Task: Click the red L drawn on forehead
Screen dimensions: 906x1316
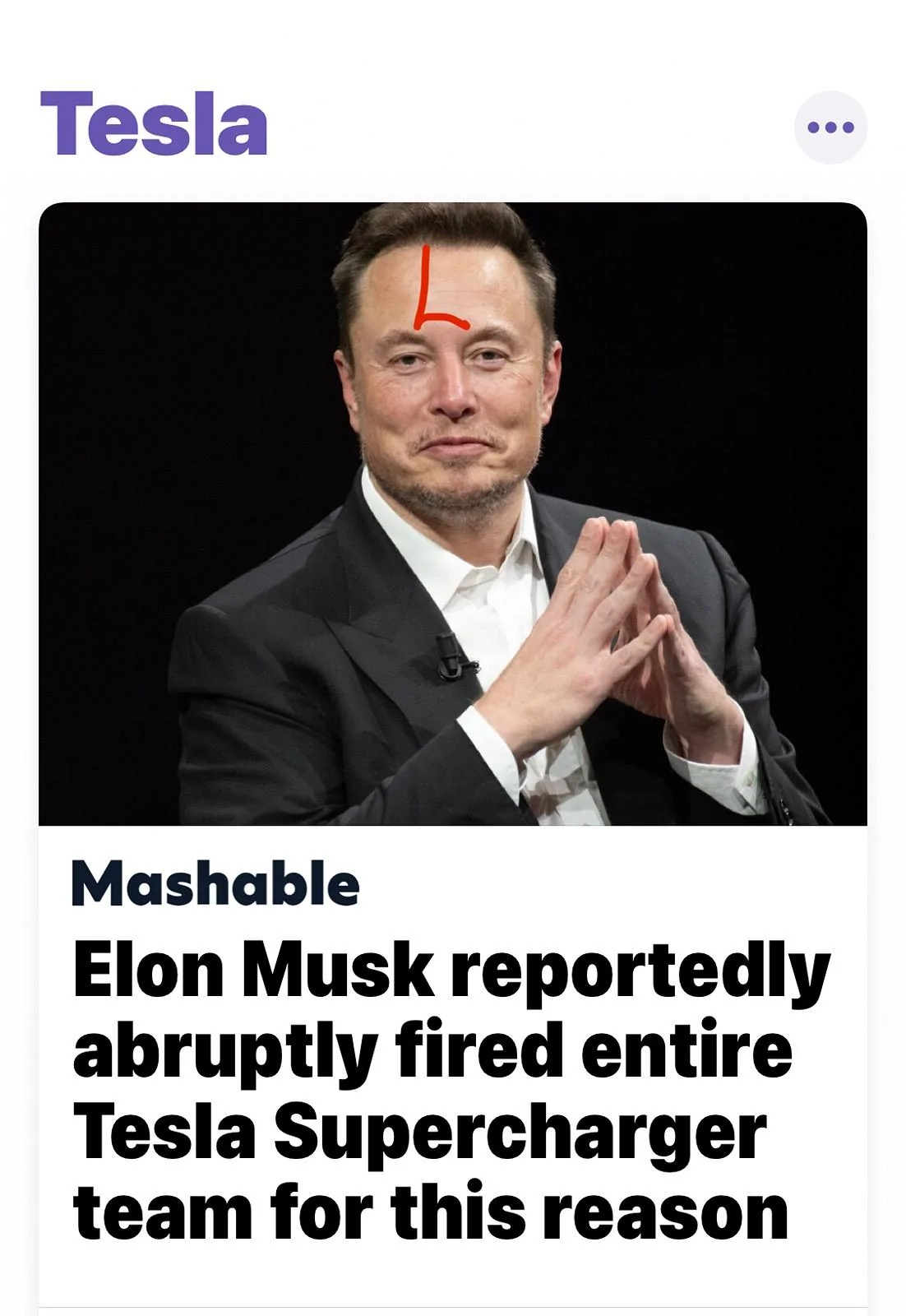Action: (x=437, y=288)
